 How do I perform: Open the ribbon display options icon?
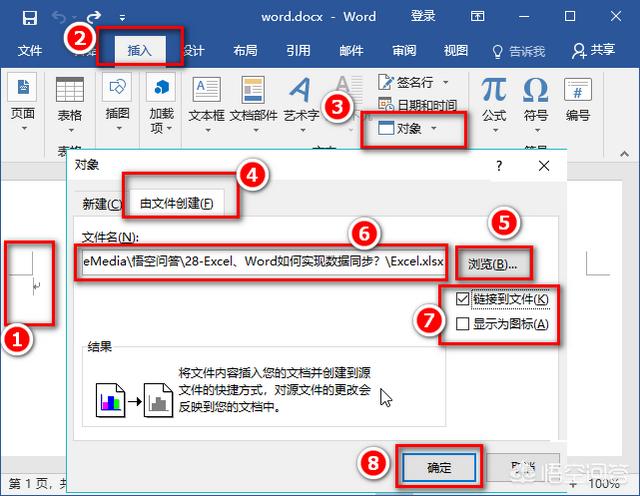[x=478, y=17]
